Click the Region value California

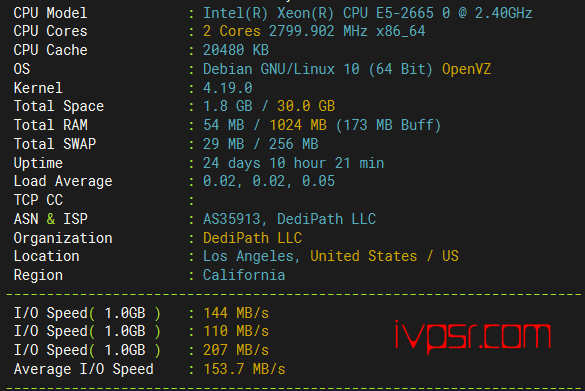[244, 275]
